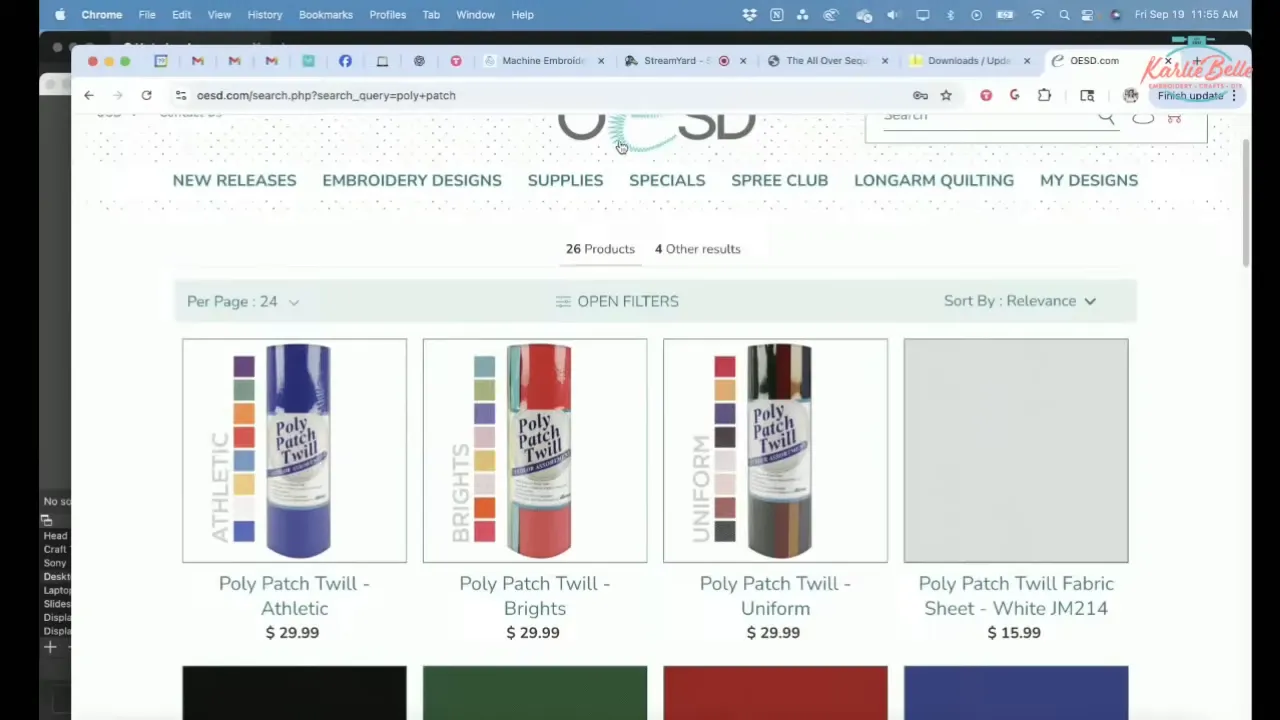Go back using the browser back arrow
This screenshot has height=720, width=1280.
point(89,95)
